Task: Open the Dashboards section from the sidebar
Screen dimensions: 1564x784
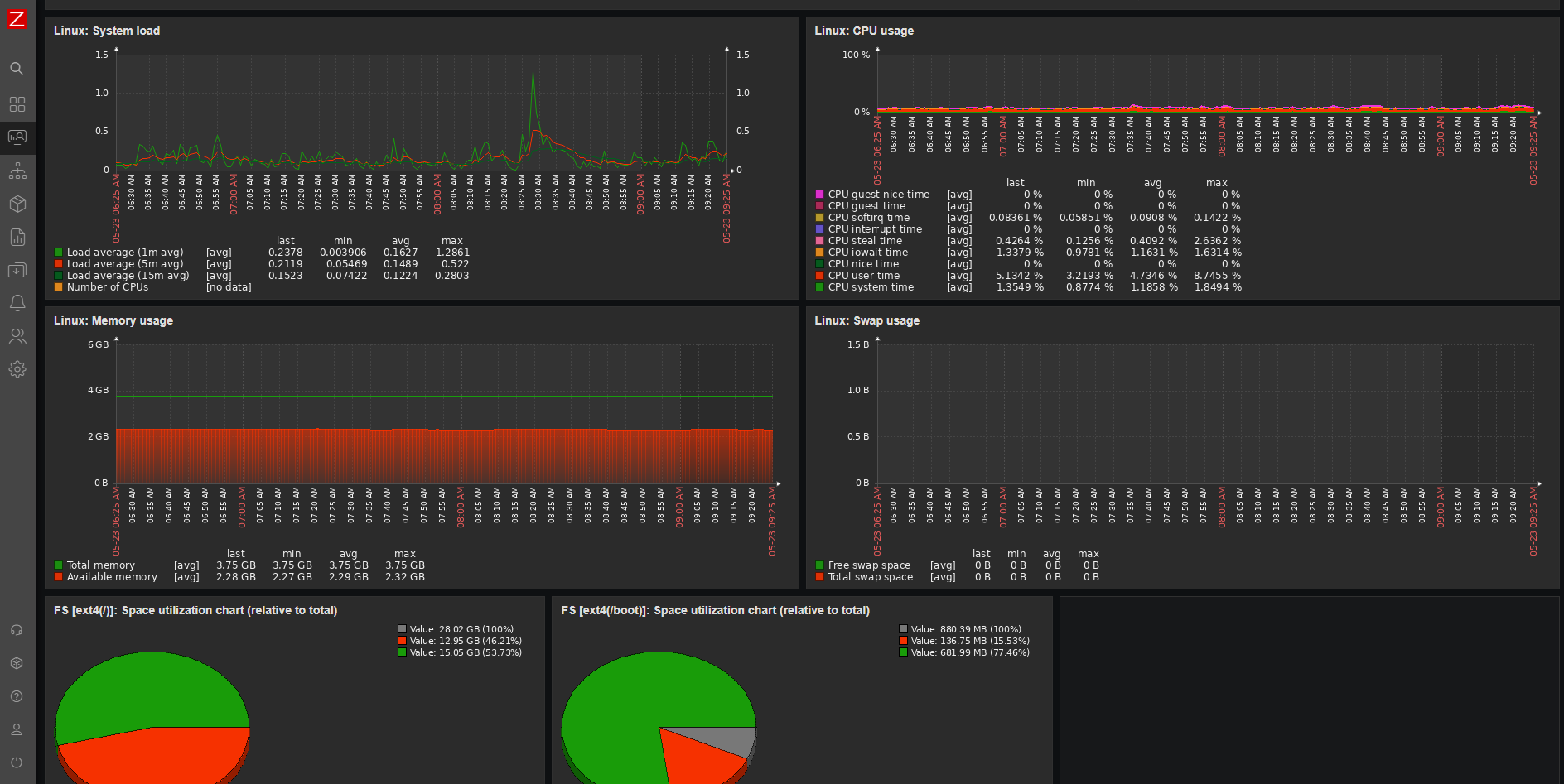Action: [17, 104]
